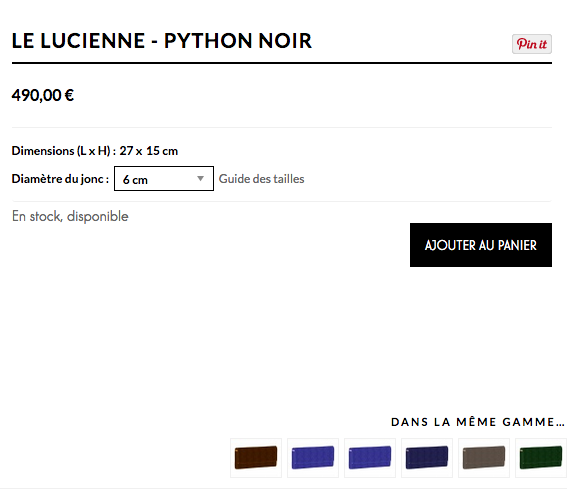Click the Diamètre du jonc label
This screenshot has width=579, height=499.
tap(60, 179)
